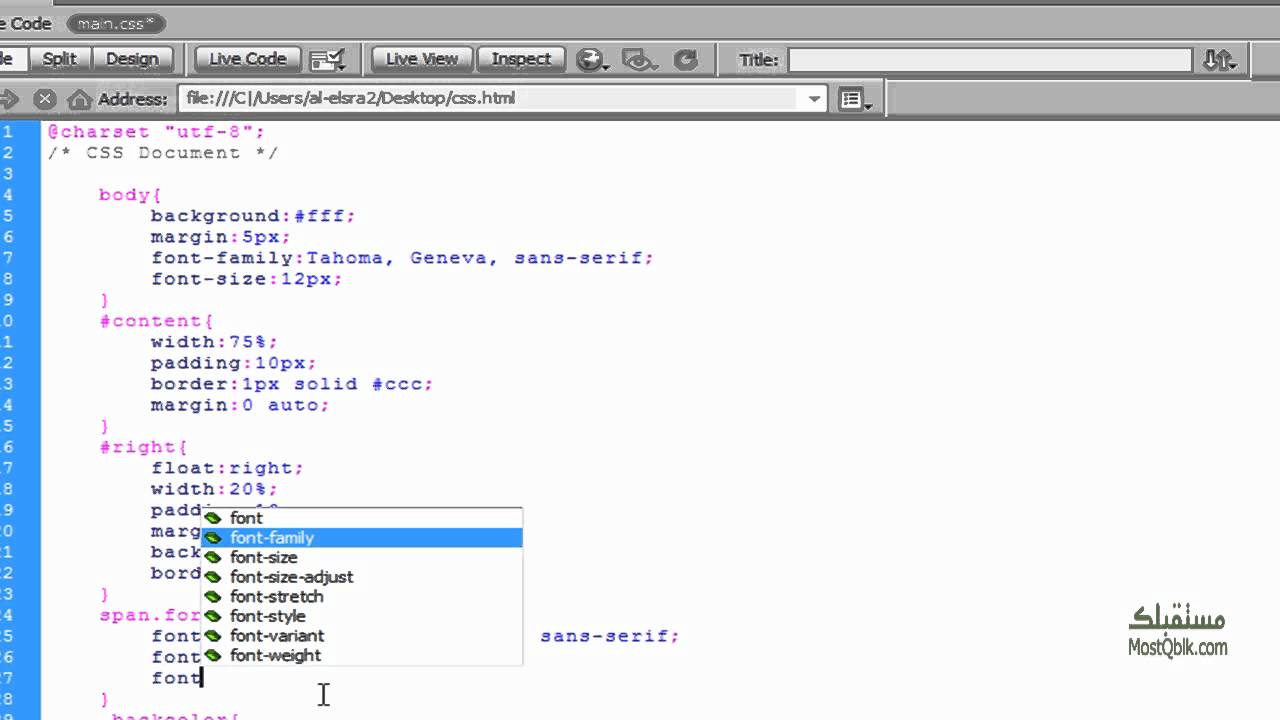Click the Title input field
Viewport: 1280px width, 720px height.
[x=990, y=60]
